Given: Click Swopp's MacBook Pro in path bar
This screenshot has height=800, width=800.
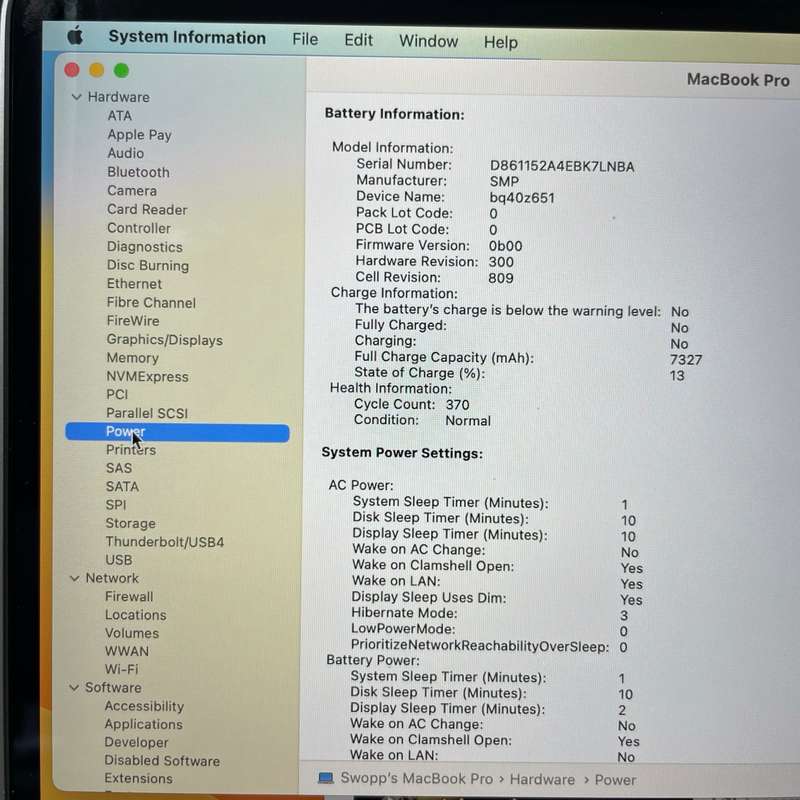Looking at the screenshot, I should [416, 779].
